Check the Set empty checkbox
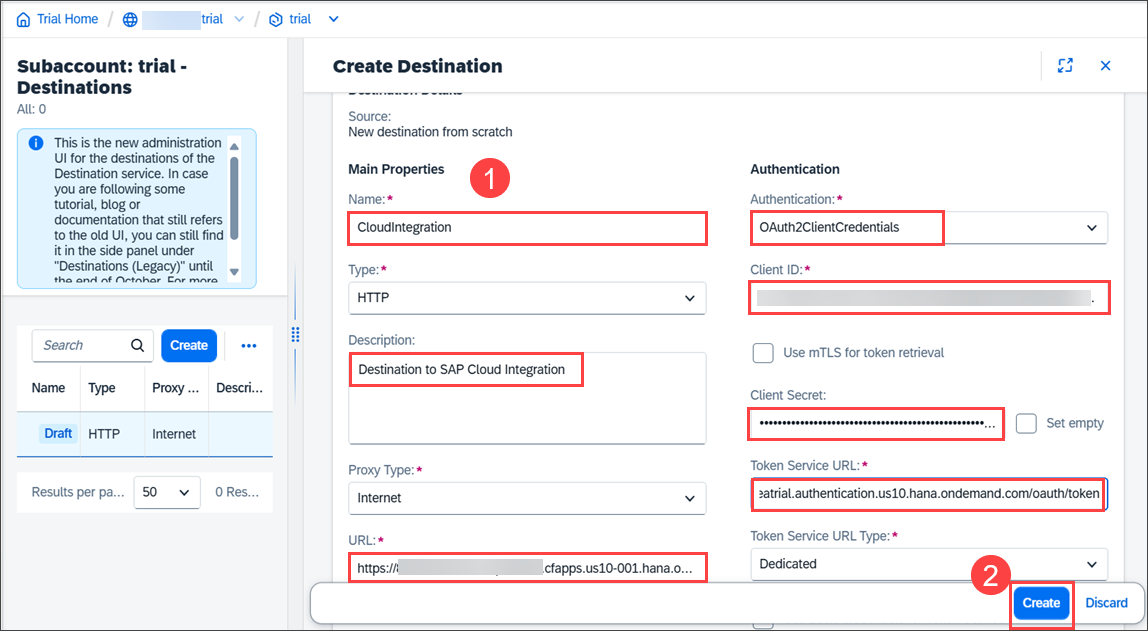 pyautogui.click(x=1026, y=423)
